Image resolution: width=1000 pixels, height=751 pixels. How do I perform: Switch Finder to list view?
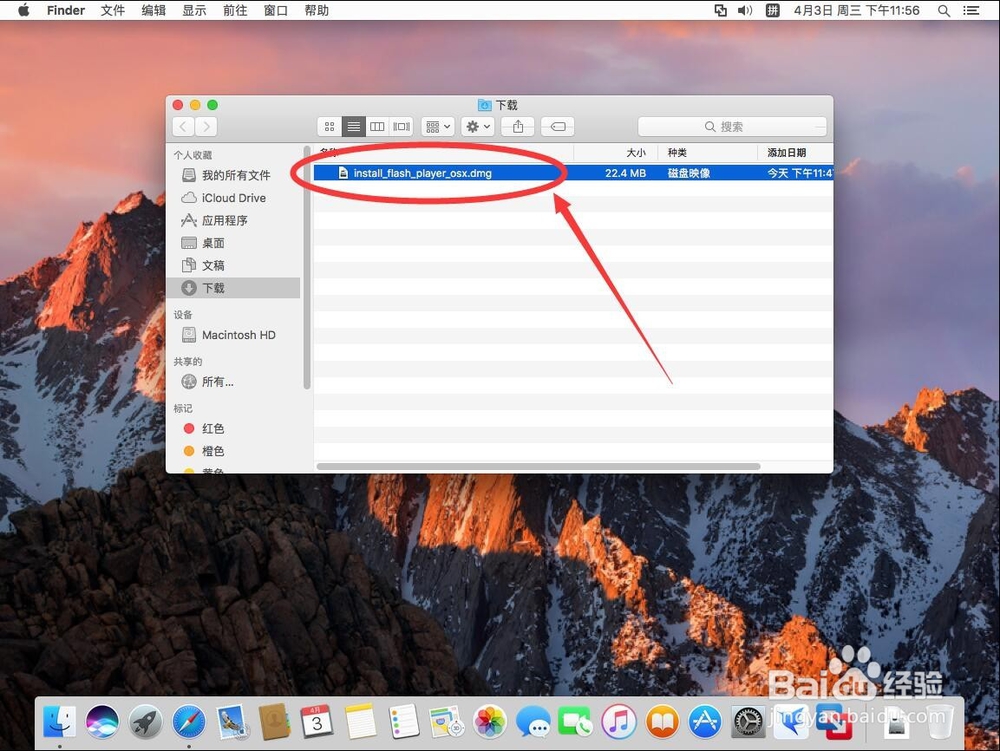[353, 127]
